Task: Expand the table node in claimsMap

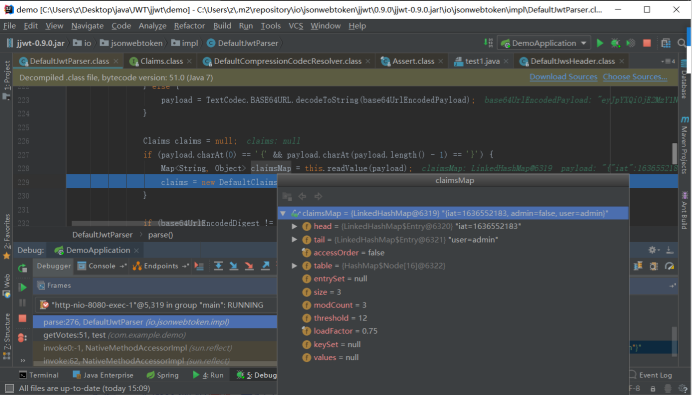Action: pos(294,266)
